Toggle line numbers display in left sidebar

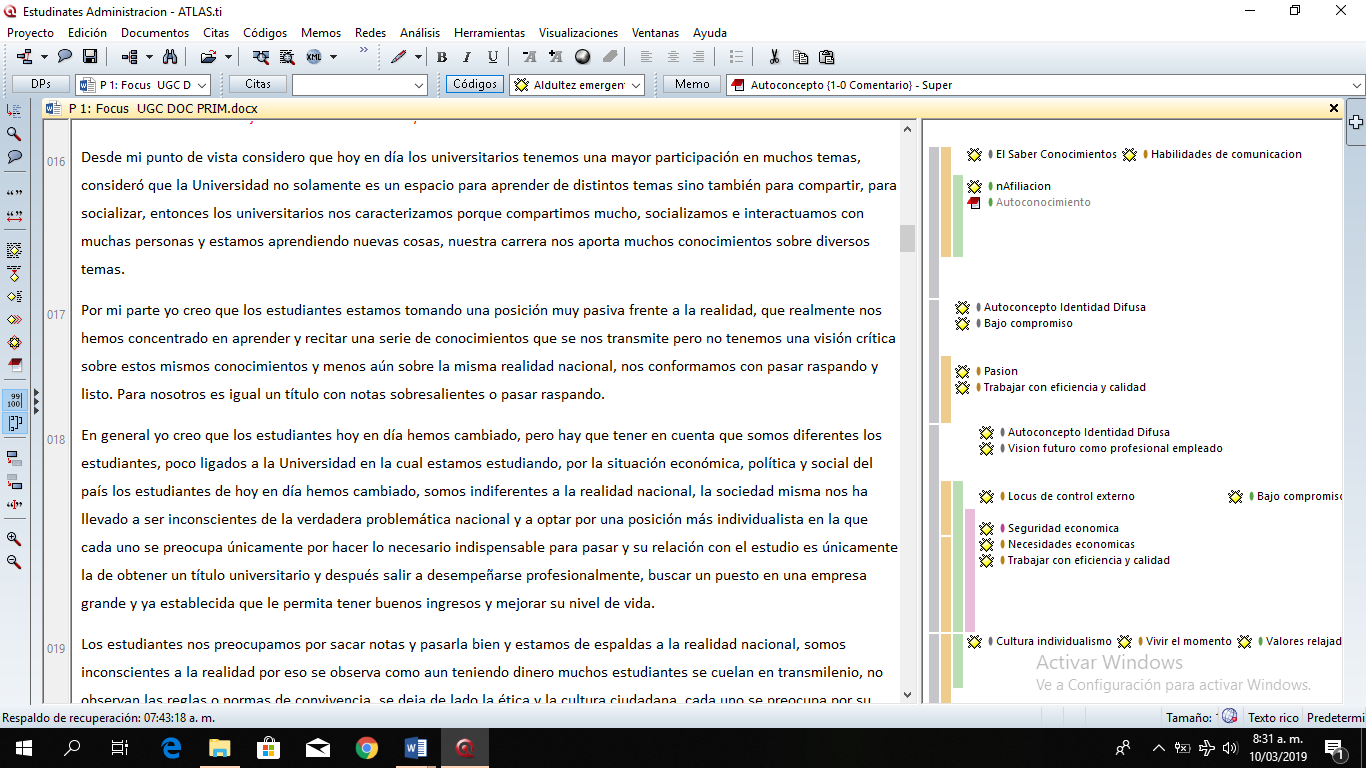pyautogui.click(x=14, y=400)
